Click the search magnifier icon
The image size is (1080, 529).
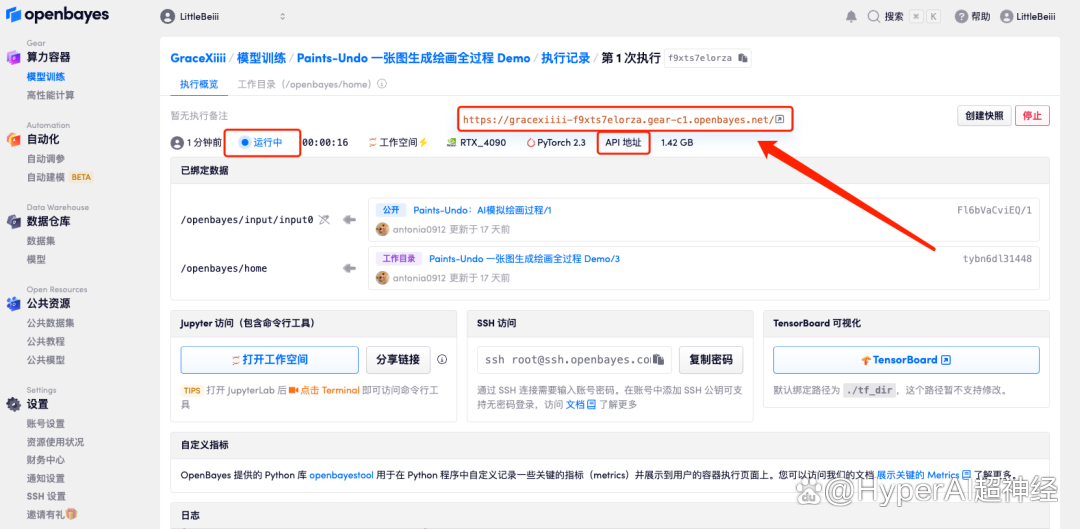point(874,17)
